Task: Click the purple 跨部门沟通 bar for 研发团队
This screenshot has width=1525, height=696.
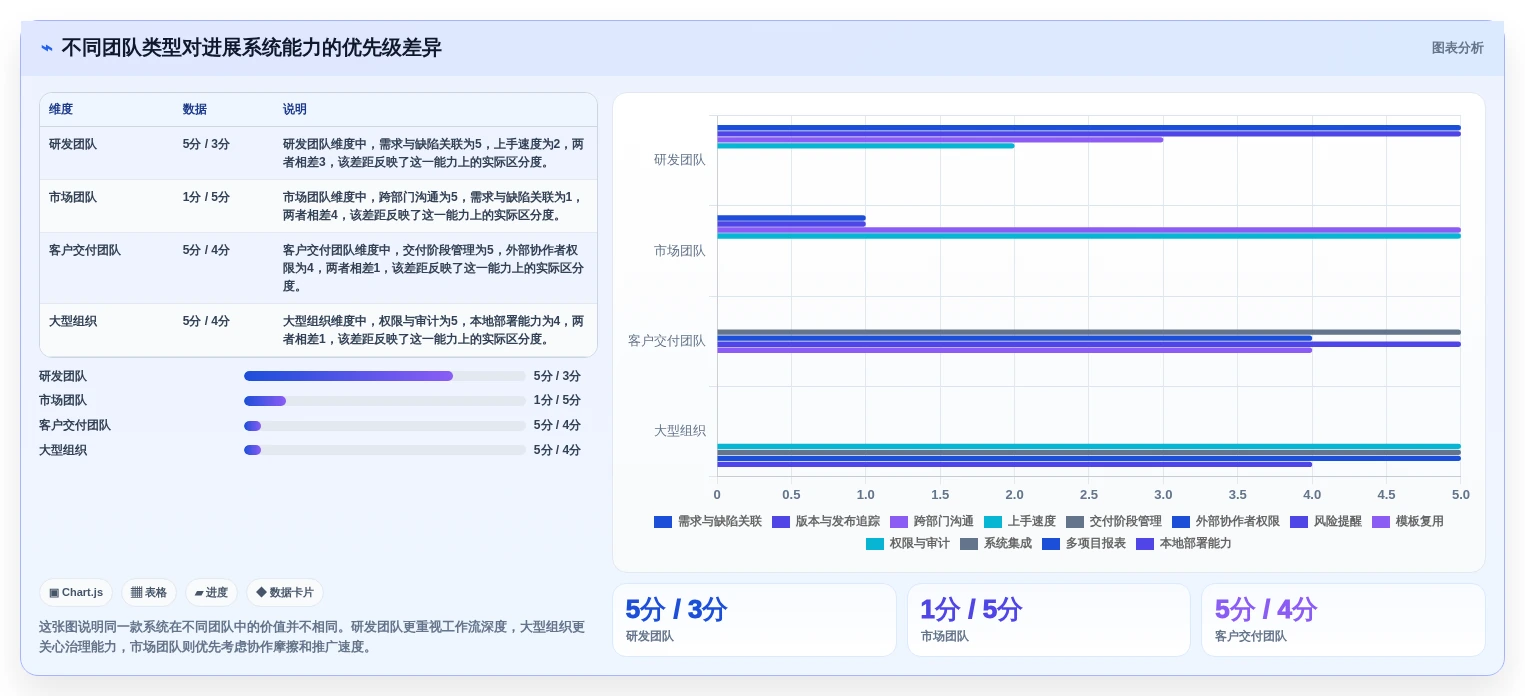Action: 940,140
